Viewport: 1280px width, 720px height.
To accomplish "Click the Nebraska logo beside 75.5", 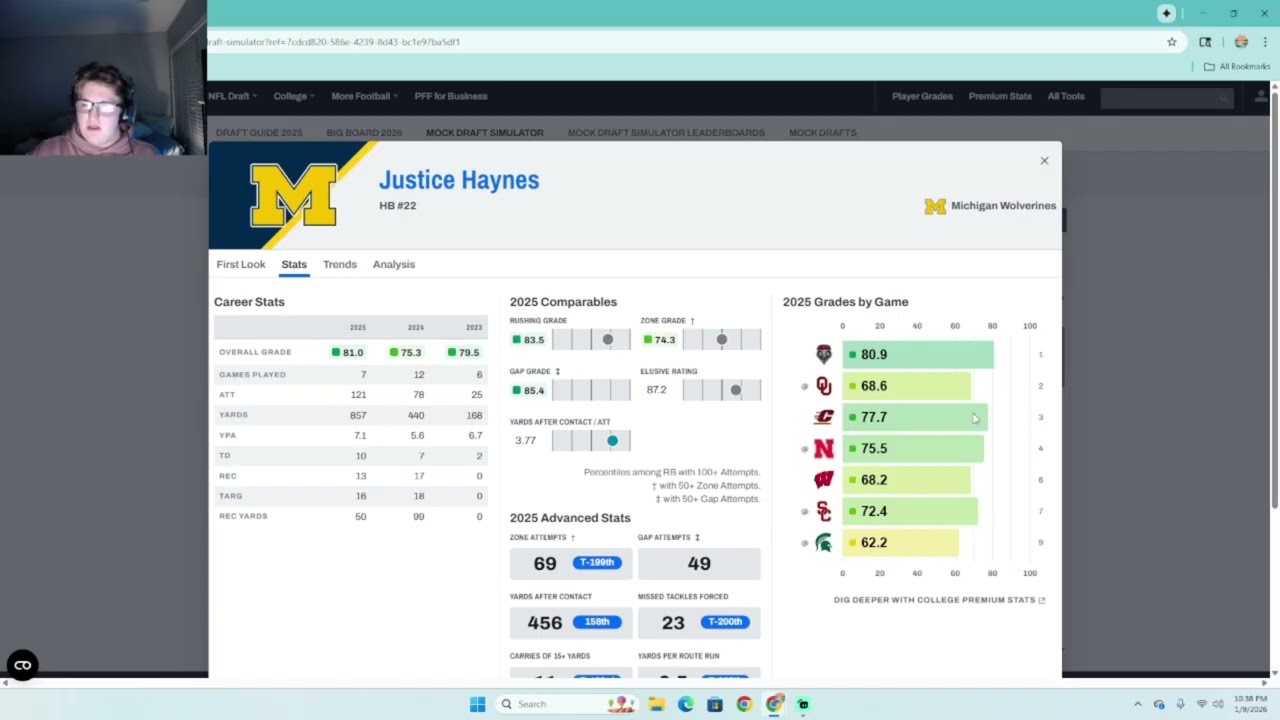I will [824, 449].
